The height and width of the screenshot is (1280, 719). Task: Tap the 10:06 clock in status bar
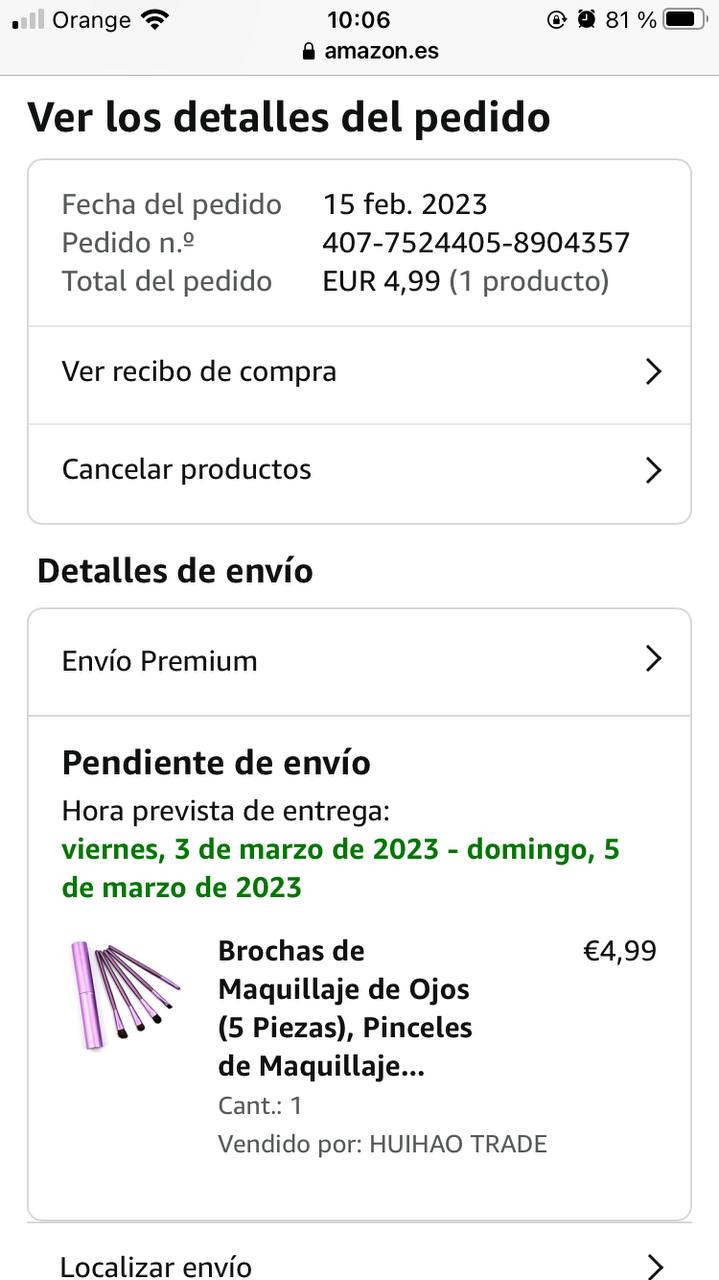click(358, 19)
